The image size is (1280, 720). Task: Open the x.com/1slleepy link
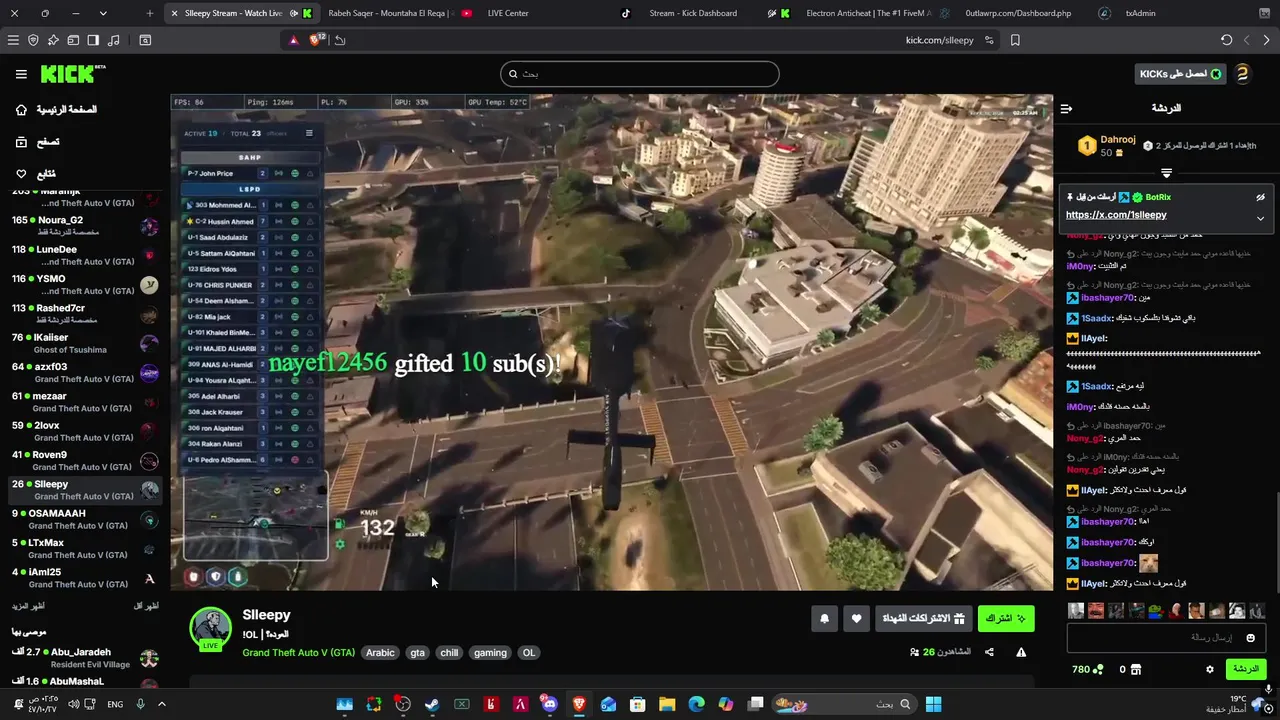(1116, 215)
